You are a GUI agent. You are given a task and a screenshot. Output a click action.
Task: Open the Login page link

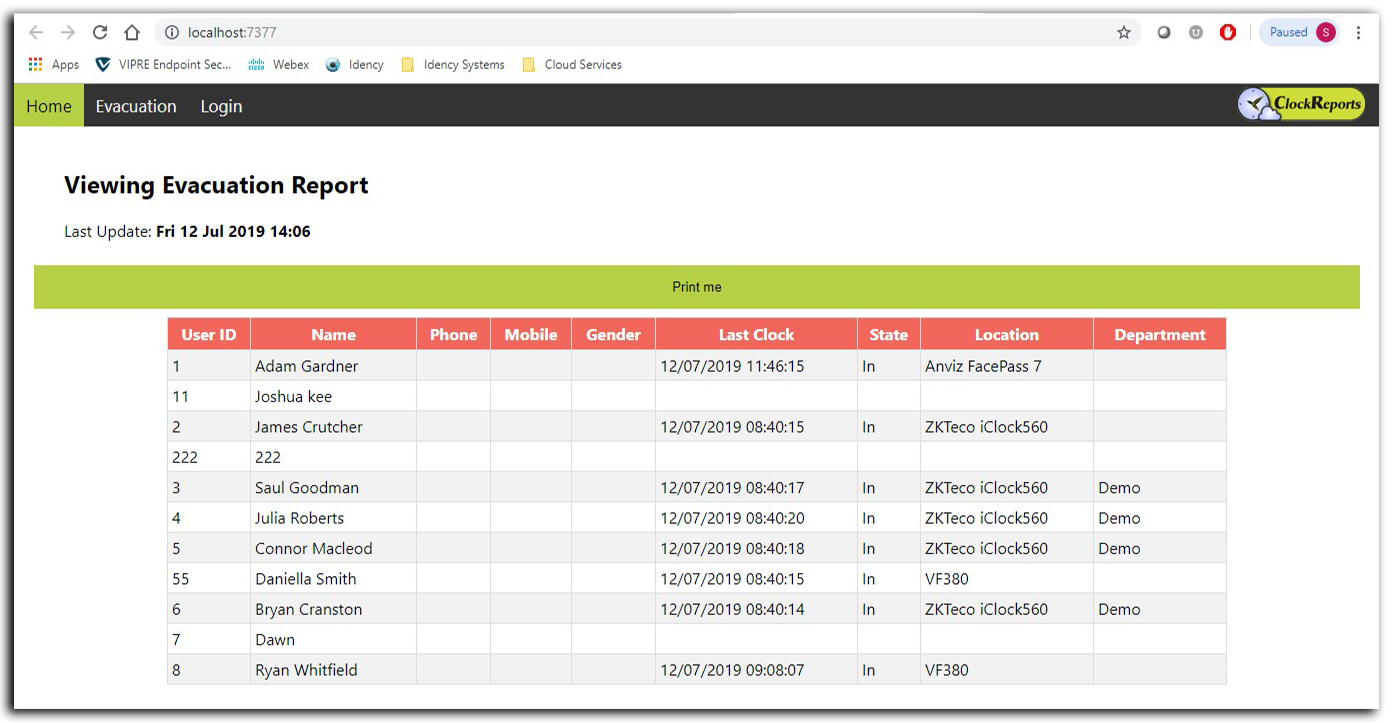tap(221, 106)
